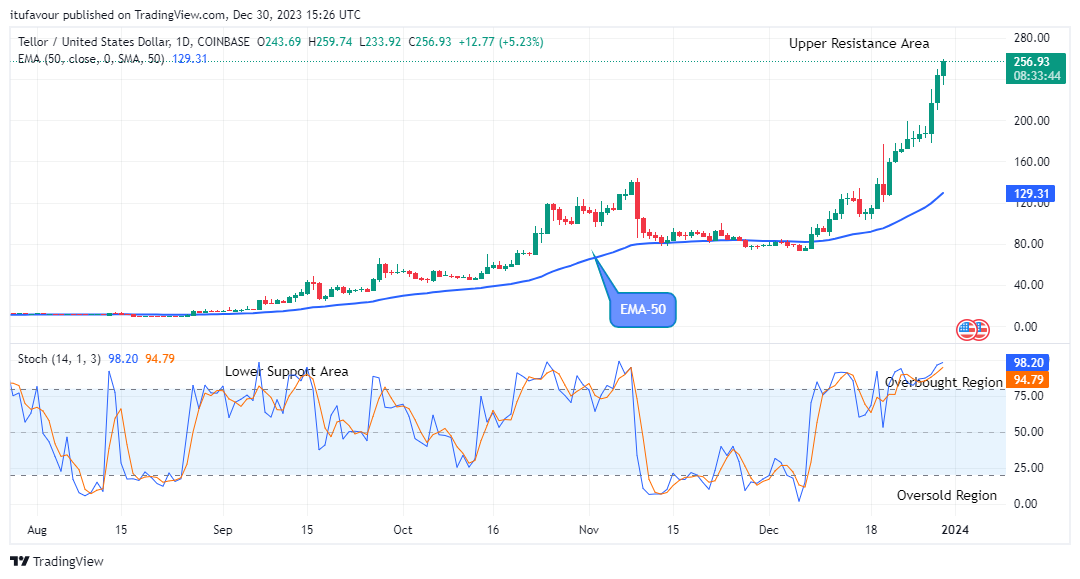Click the countdown timer 08:33:44
1080x579 pixels.
1037,76
